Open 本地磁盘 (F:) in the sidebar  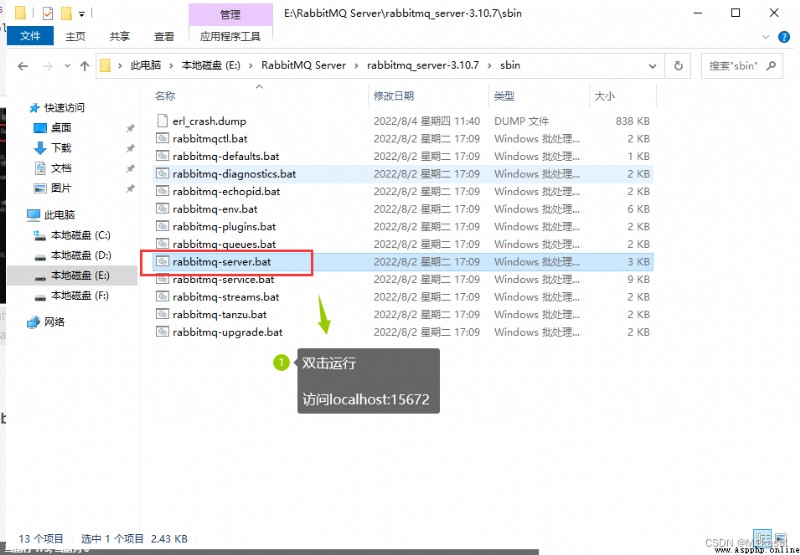tap(80, 295)
